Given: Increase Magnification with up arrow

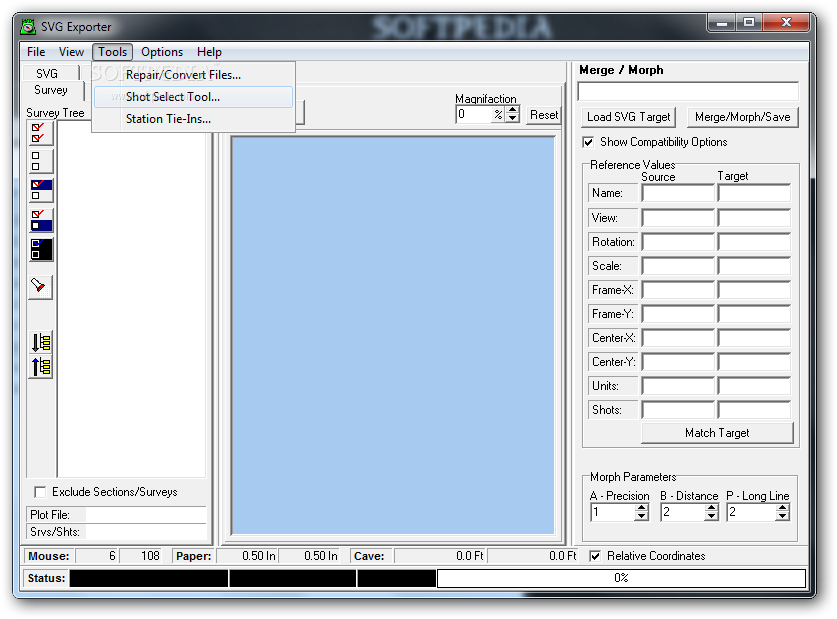Looking at the screenshot, I should coord(512,110).
